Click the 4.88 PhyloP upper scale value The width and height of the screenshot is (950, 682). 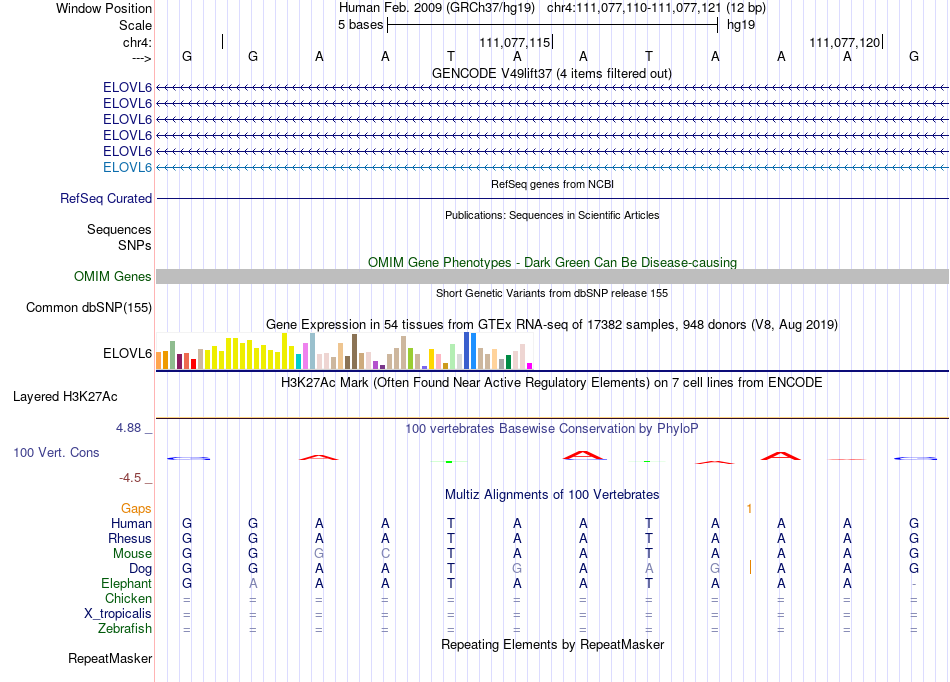[128, 428]
